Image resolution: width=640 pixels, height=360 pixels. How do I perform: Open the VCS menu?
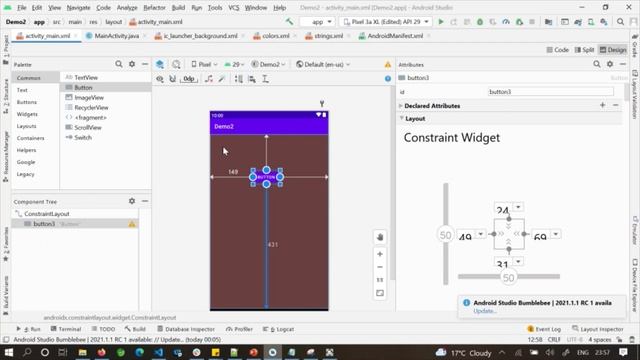pos(234,7)
